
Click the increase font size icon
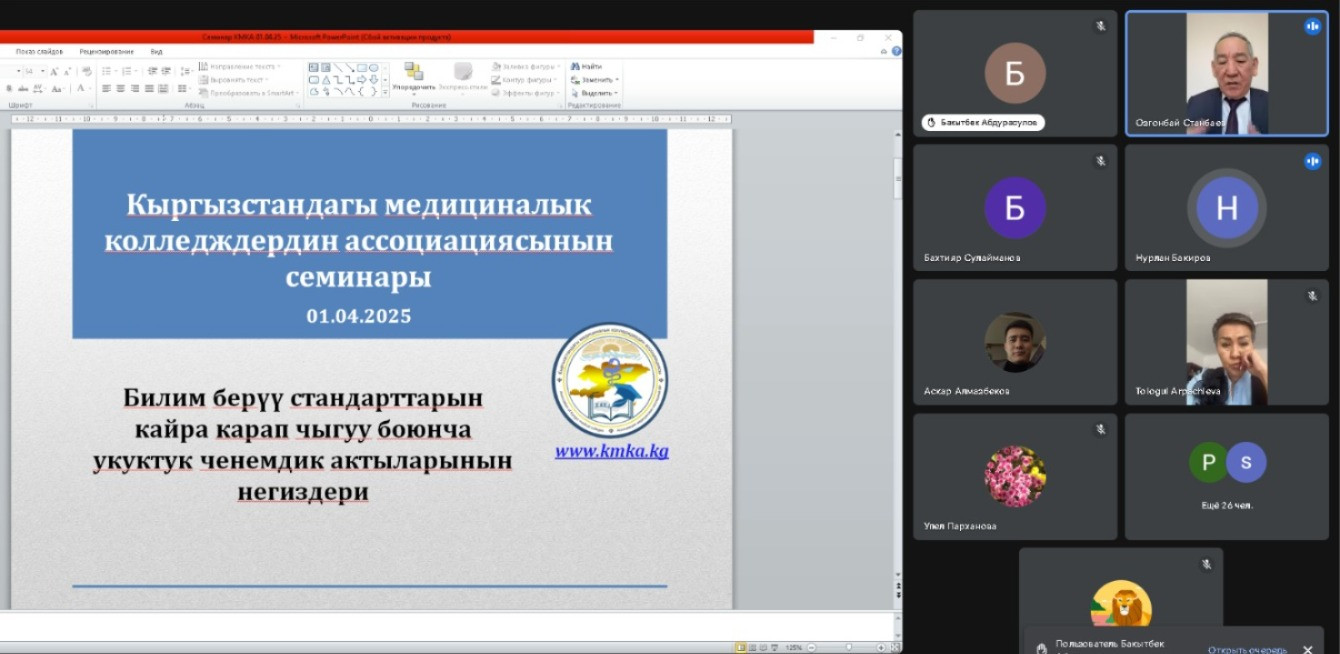click(x=54, y=72)
